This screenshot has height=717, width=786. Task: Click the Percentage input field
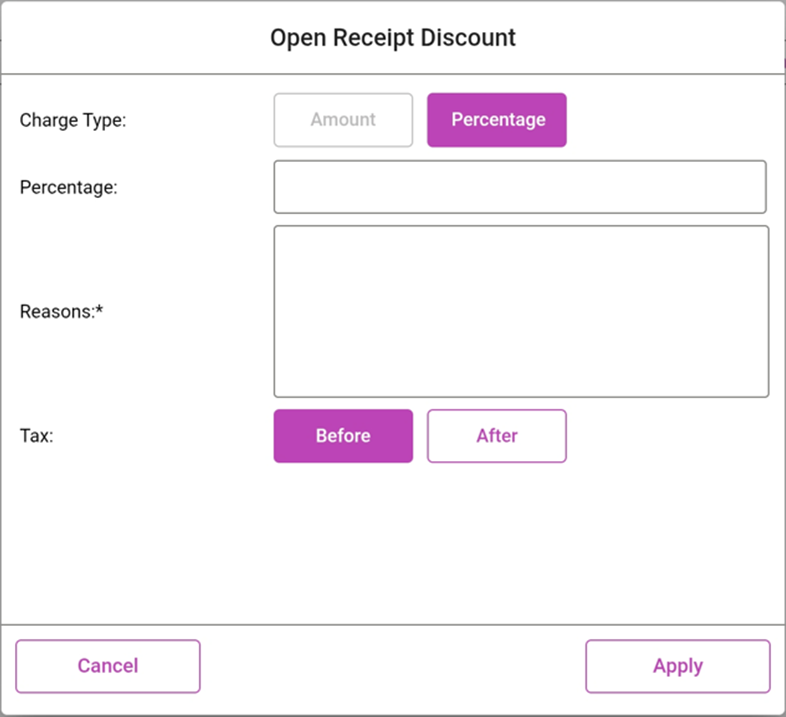tap(520, 187)
